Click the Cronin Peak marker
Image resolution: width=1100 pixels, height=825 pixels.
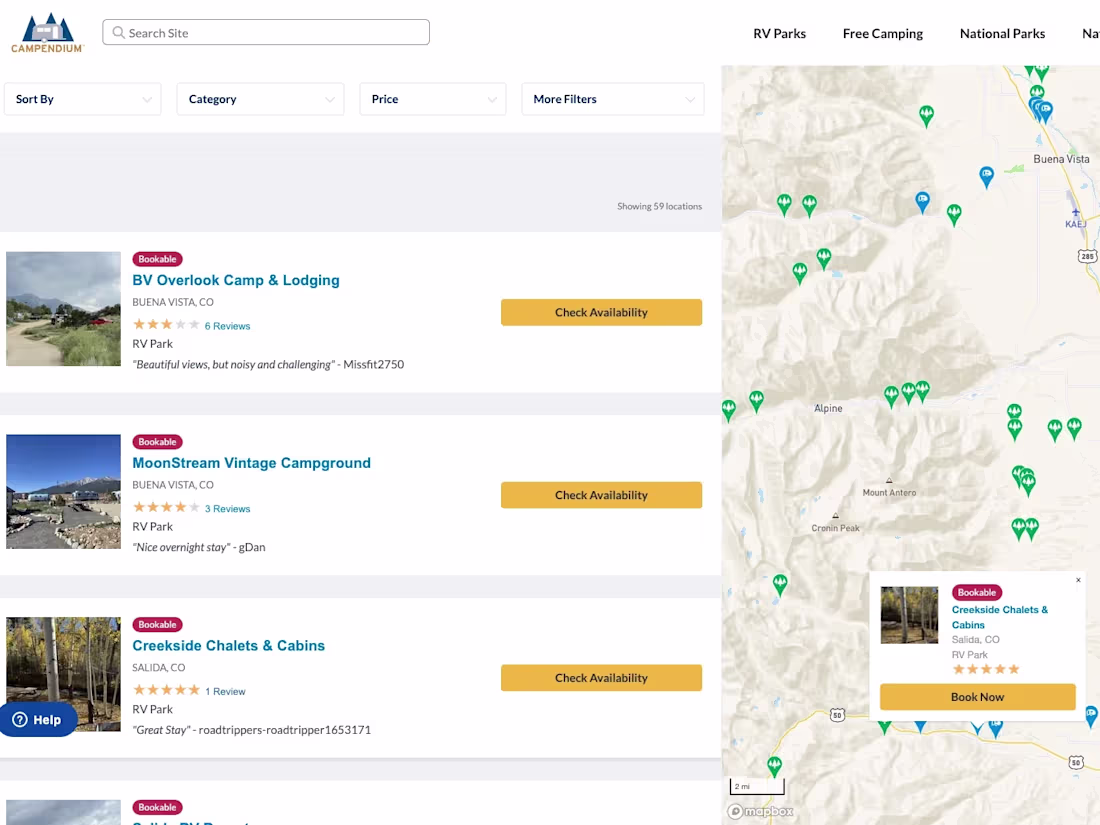(835, 516)
